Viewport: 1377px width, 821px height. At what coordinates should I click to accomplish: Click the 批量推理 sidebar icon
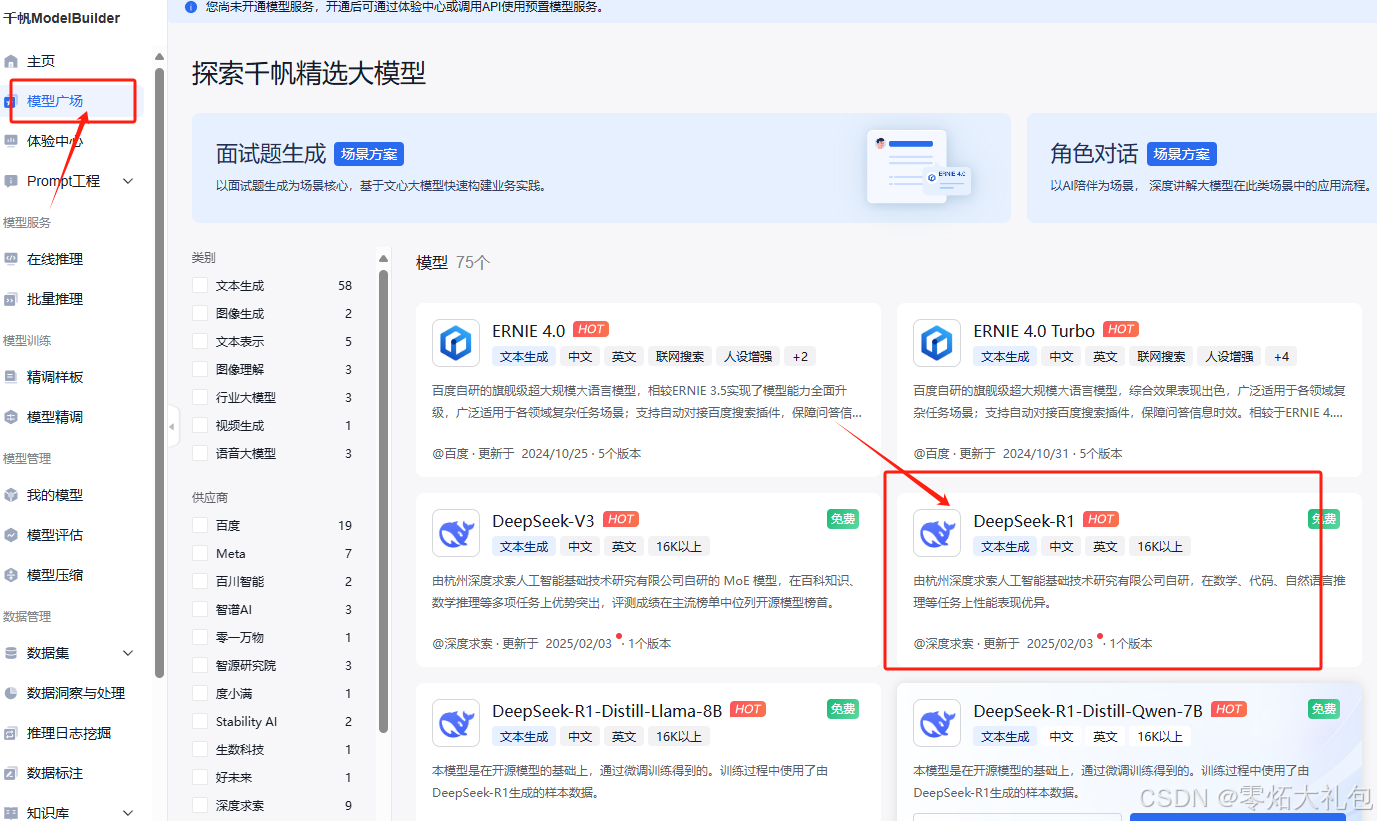point(11,299)
